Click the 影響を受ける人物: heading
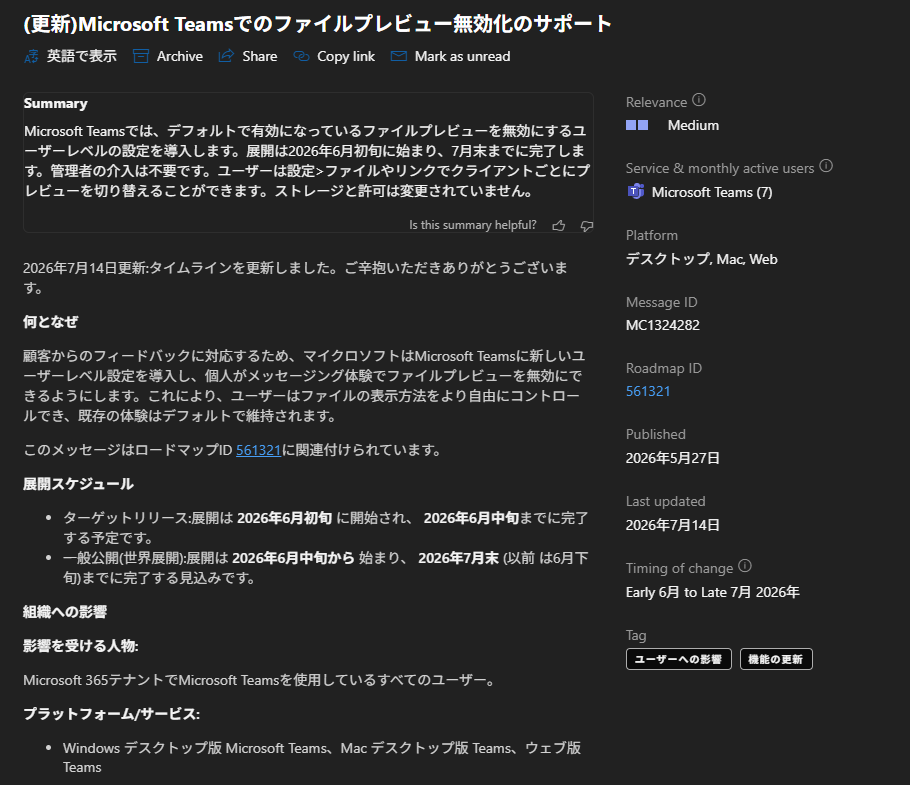Viewport: 910px width, 785px height. pyautogui.click(x=81, y=646)
